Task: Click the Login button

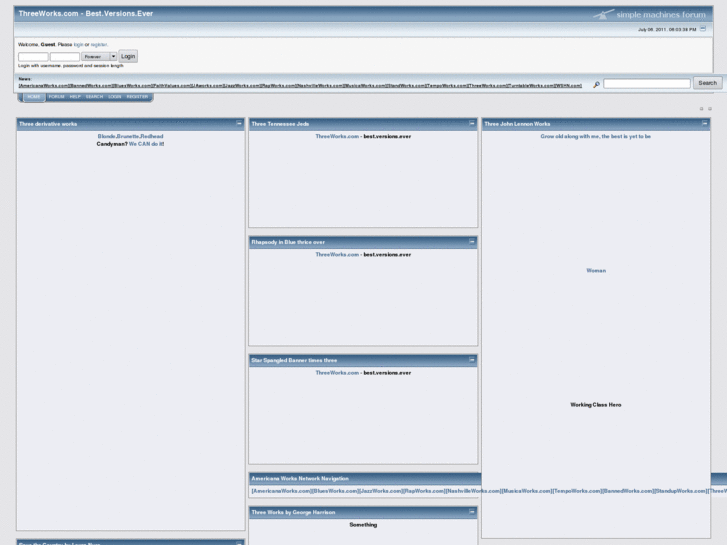Action: [x=128, y=56]
